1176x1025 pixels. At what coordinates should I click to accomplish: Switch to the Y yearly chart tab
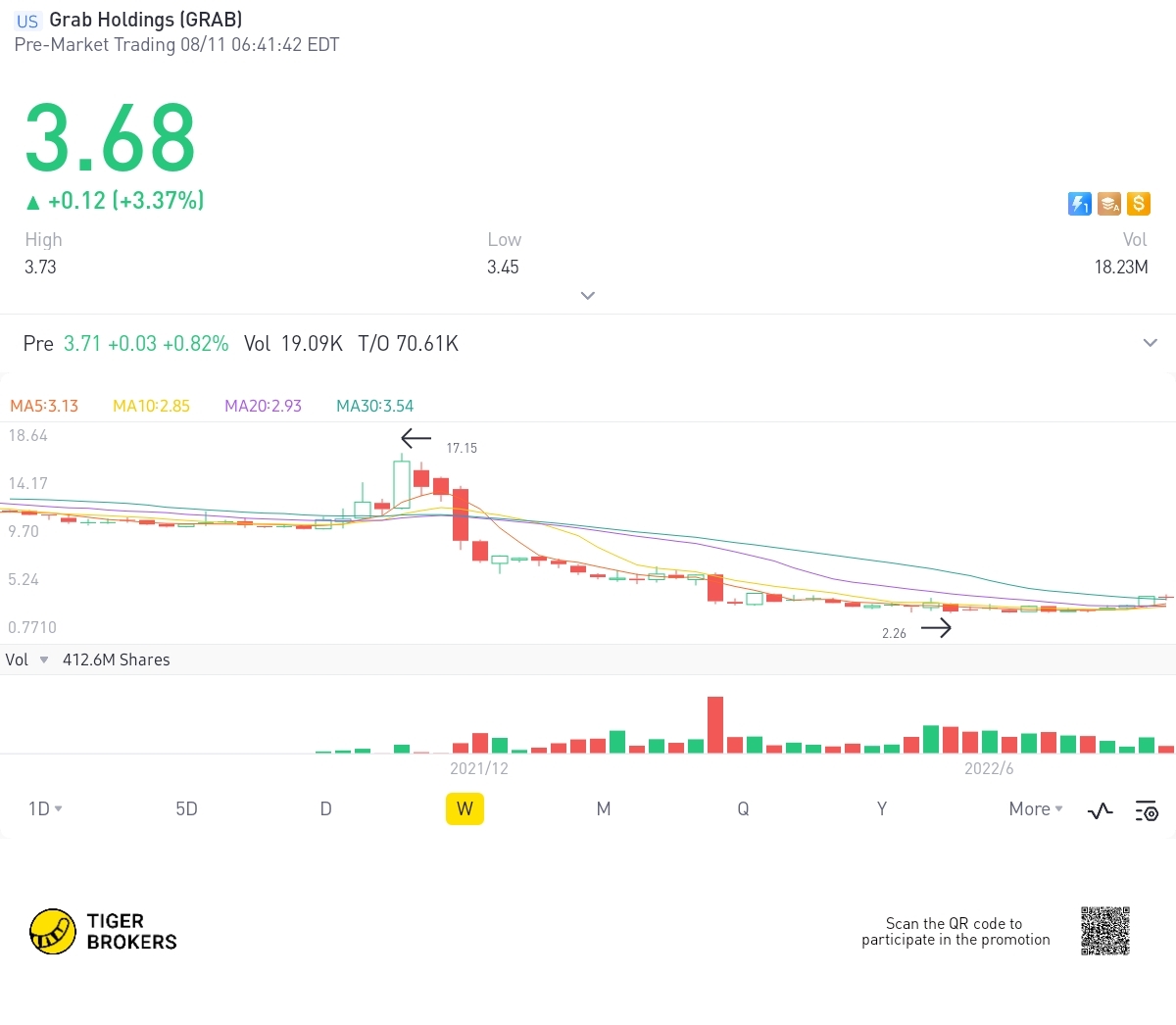click(x=882, y=808)
